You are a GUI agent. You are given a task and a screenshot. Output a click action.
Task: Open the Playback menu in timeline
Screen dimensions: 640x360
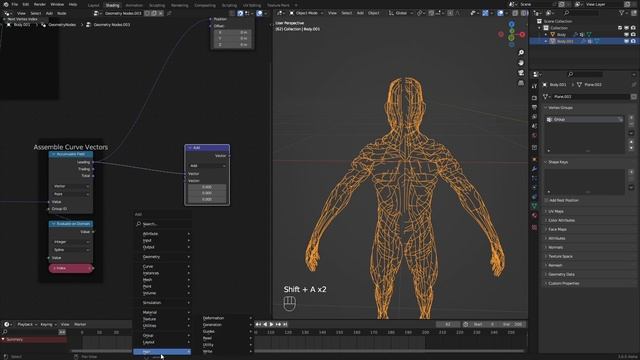click(26, 324)
